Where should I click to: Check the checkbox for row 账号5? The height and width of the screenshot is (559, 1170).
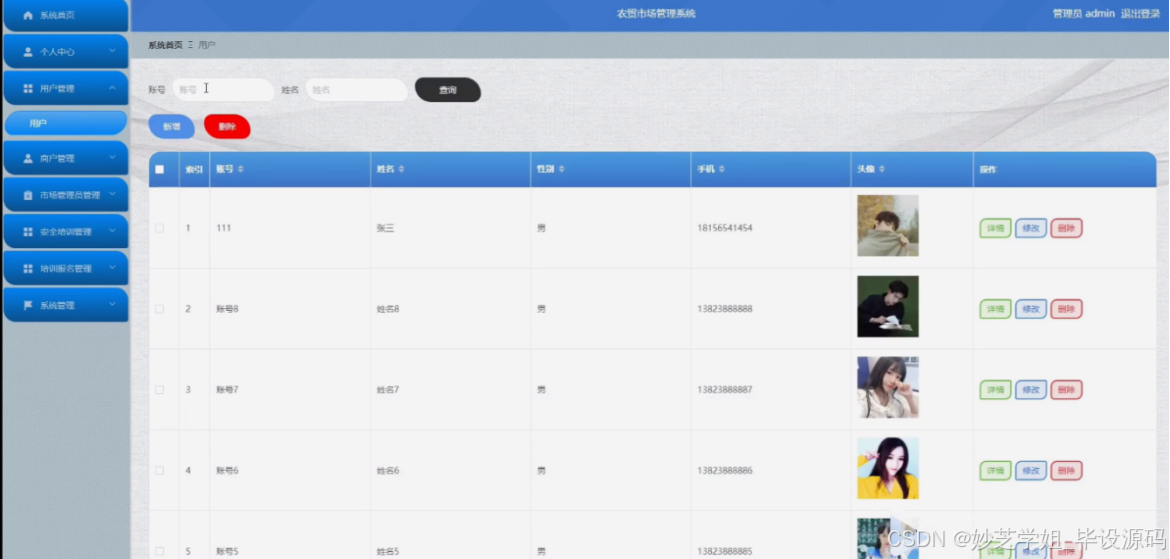[x=159, y=551]
